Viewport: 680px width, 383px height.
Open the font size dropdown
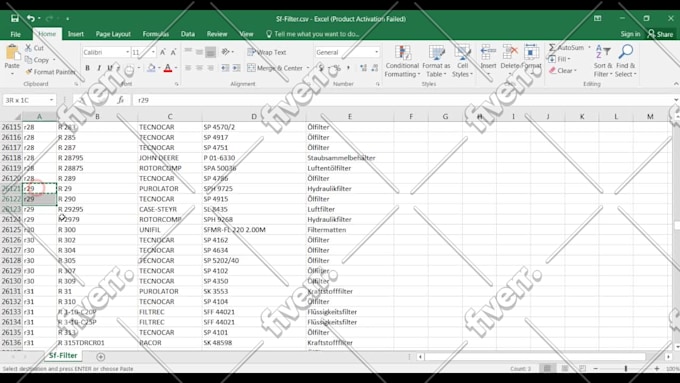point(153,52)
